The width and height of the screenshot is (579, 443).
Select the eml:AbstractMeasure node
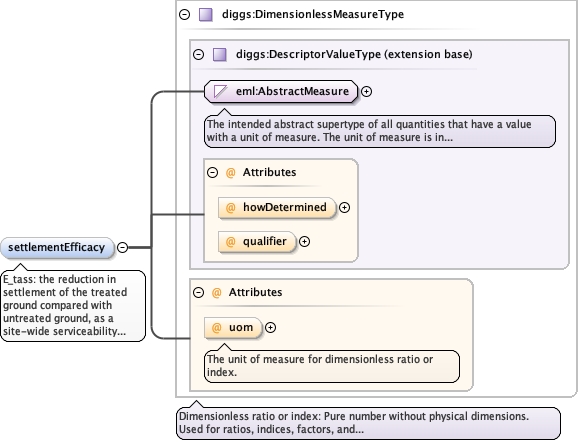click(281, 91)
